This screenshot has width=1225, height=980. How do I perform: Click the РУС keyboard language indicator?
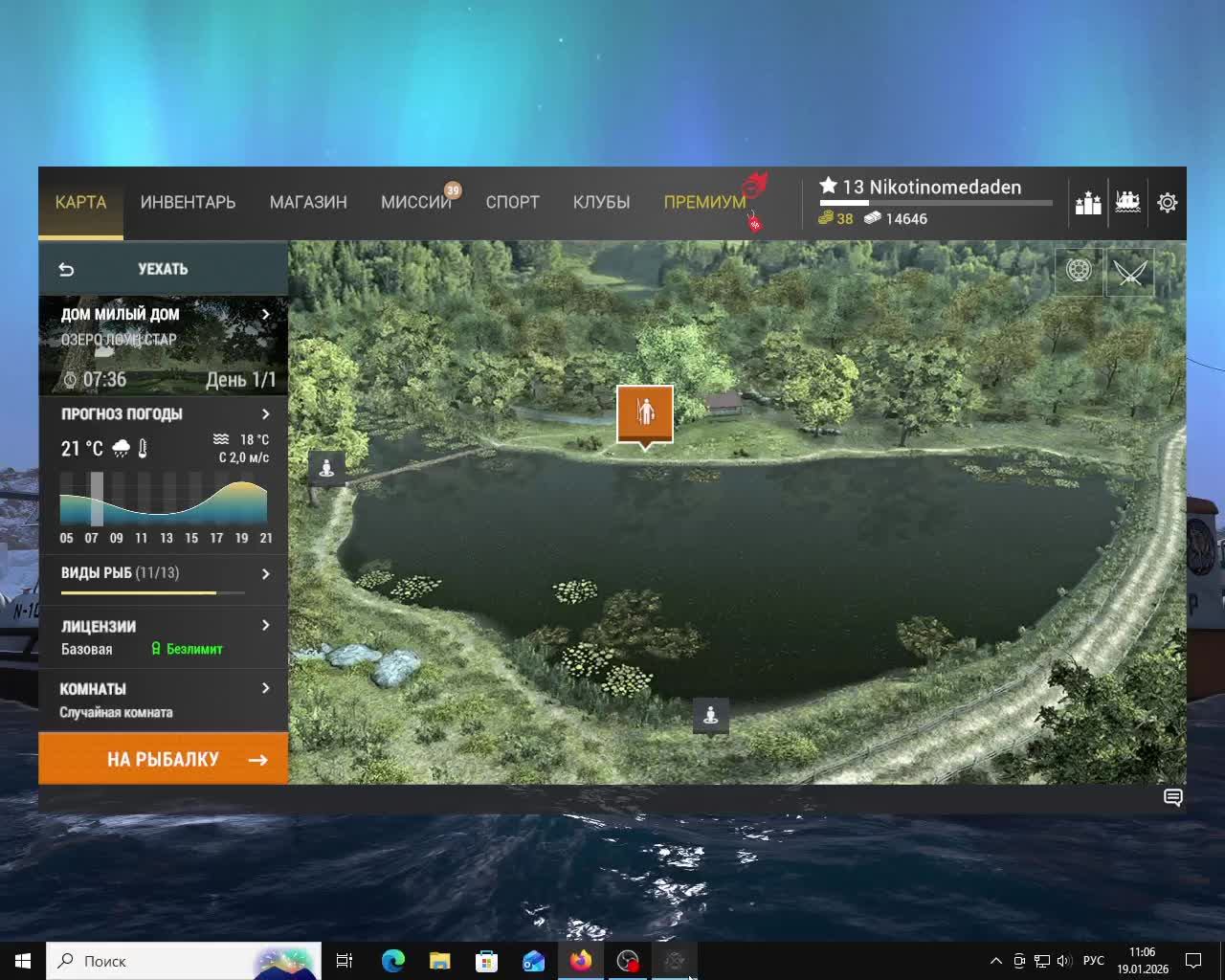point(1094,961)
